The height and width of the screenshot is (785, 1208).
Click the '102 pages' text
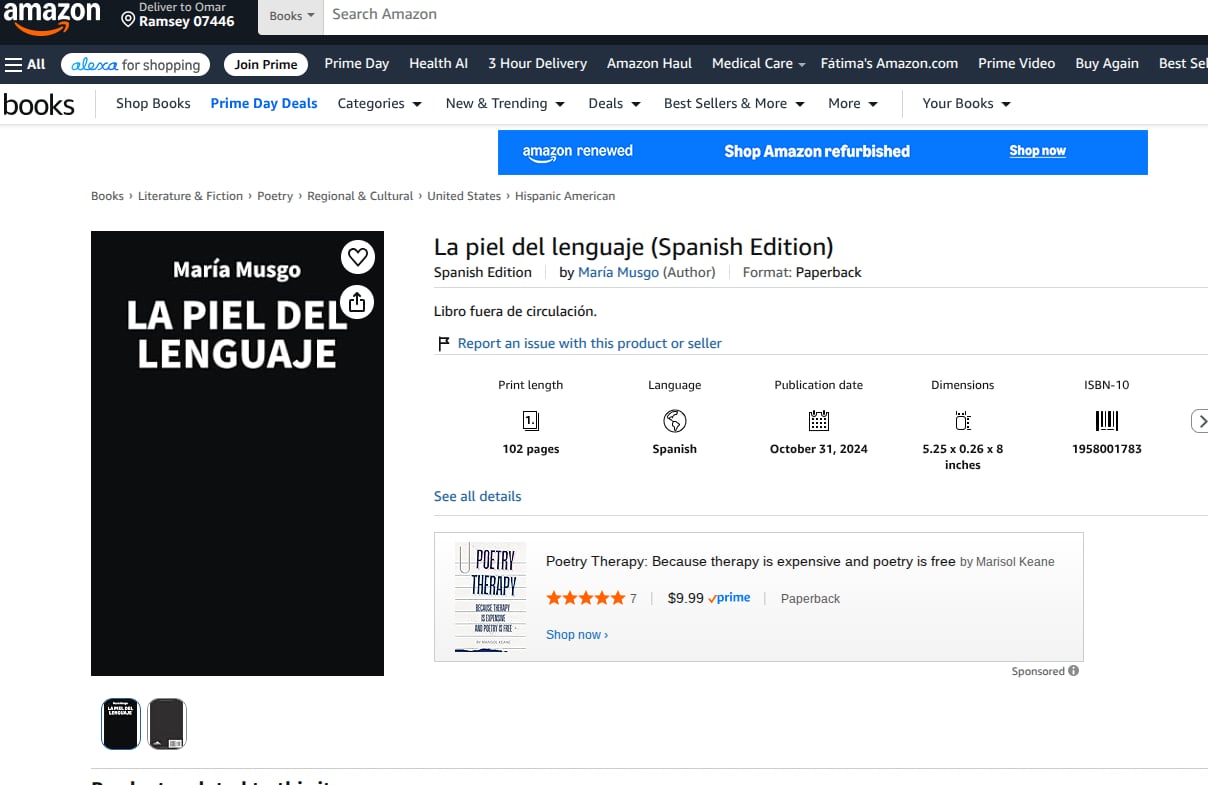pyautogui.click(x=531, y=449)
